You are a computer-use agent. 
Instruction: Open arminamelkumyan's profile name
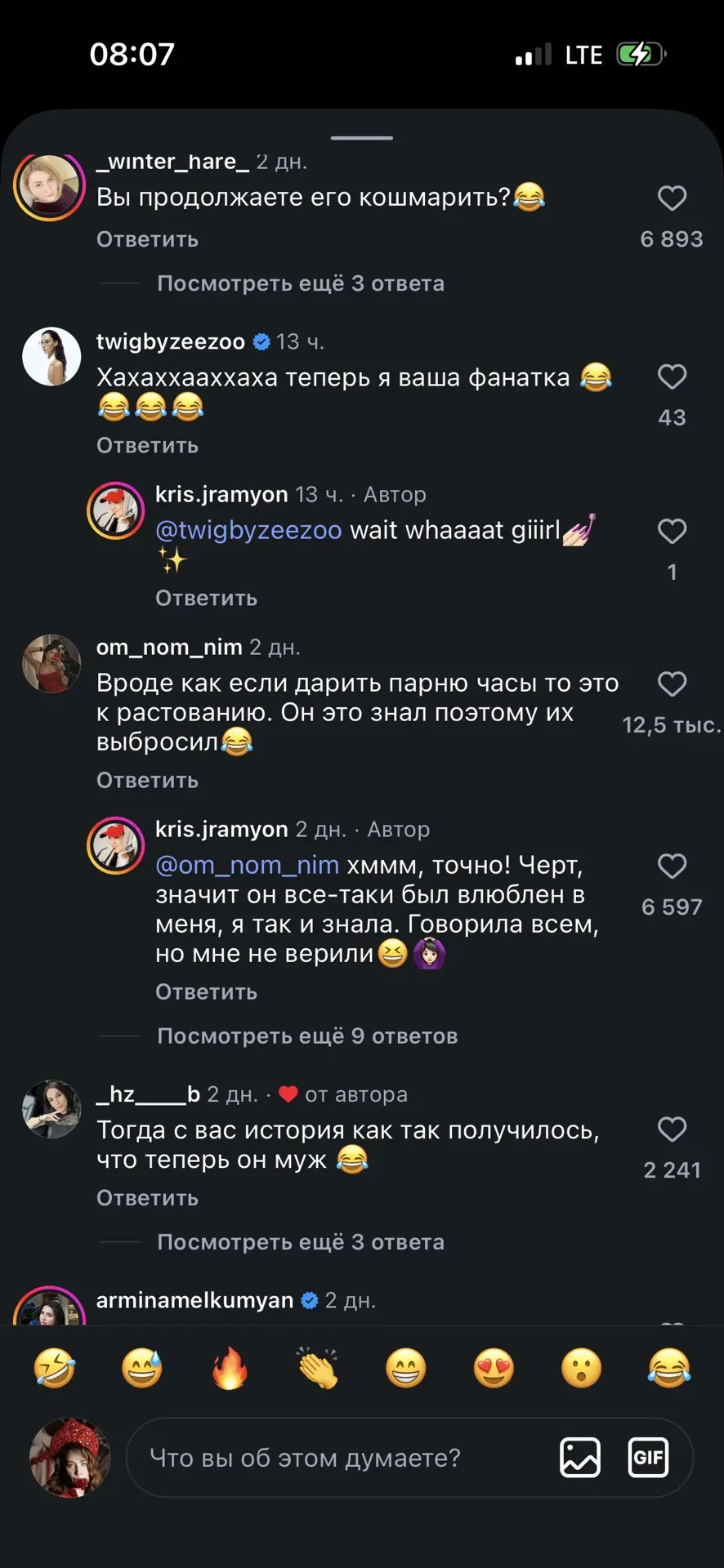pyautogui.click(x=194, y=1300)
